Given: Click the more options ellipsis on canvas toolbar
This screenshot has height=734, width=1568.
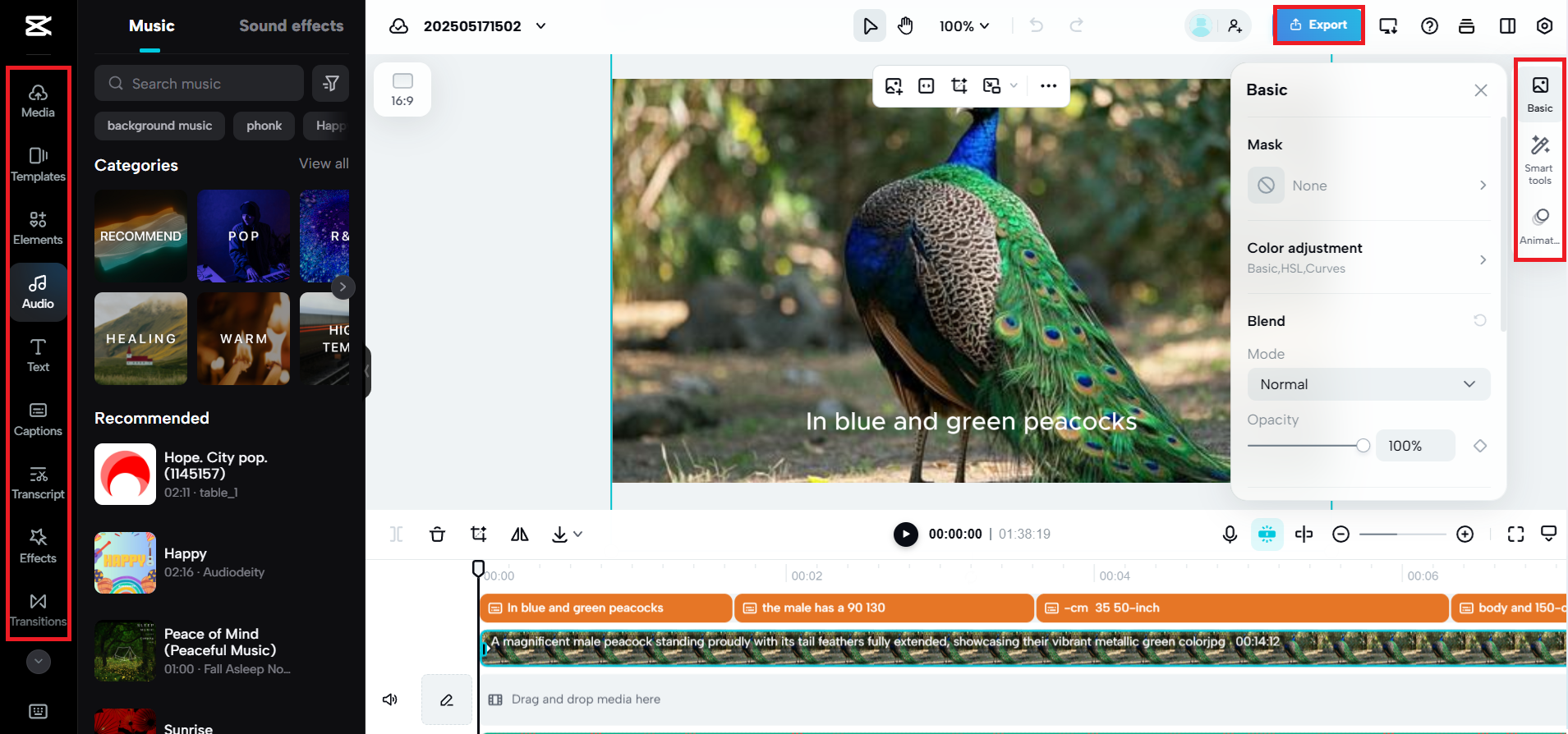Looking at the screenshot, I should [1048, 85].
